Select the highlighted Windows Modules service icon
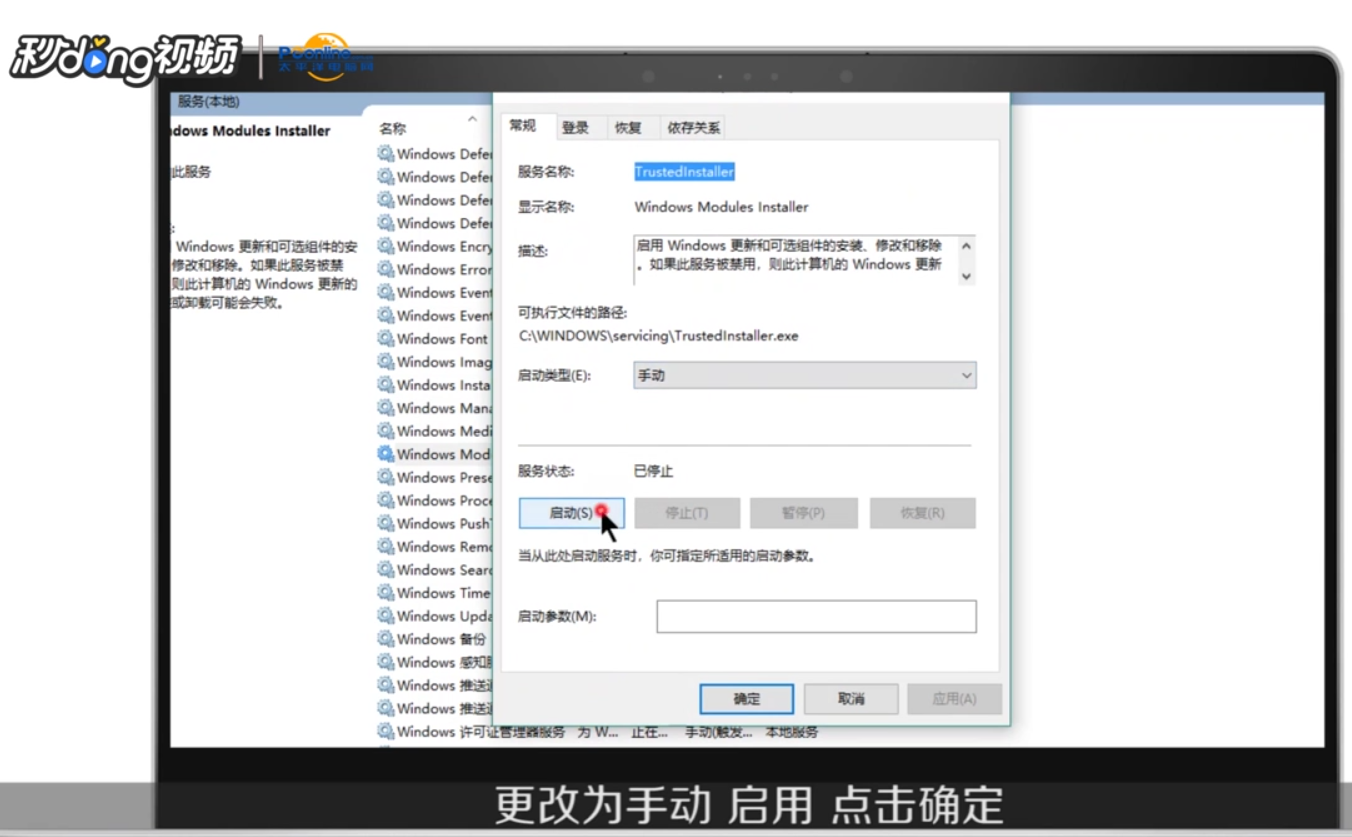Image resolution: width=1352 pixels, height=837 pixels. point(387,454)
